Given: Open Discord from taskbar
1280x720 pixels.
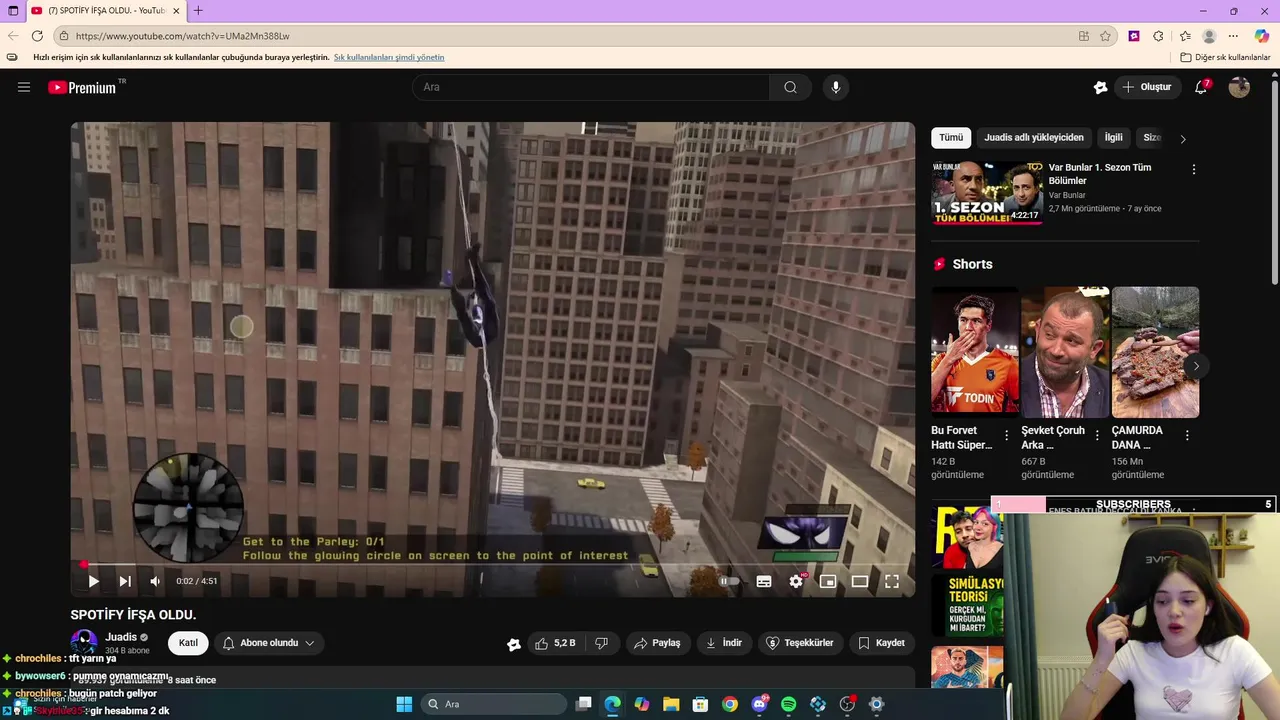Looking at the screenshot, I should tap(759, 704).
